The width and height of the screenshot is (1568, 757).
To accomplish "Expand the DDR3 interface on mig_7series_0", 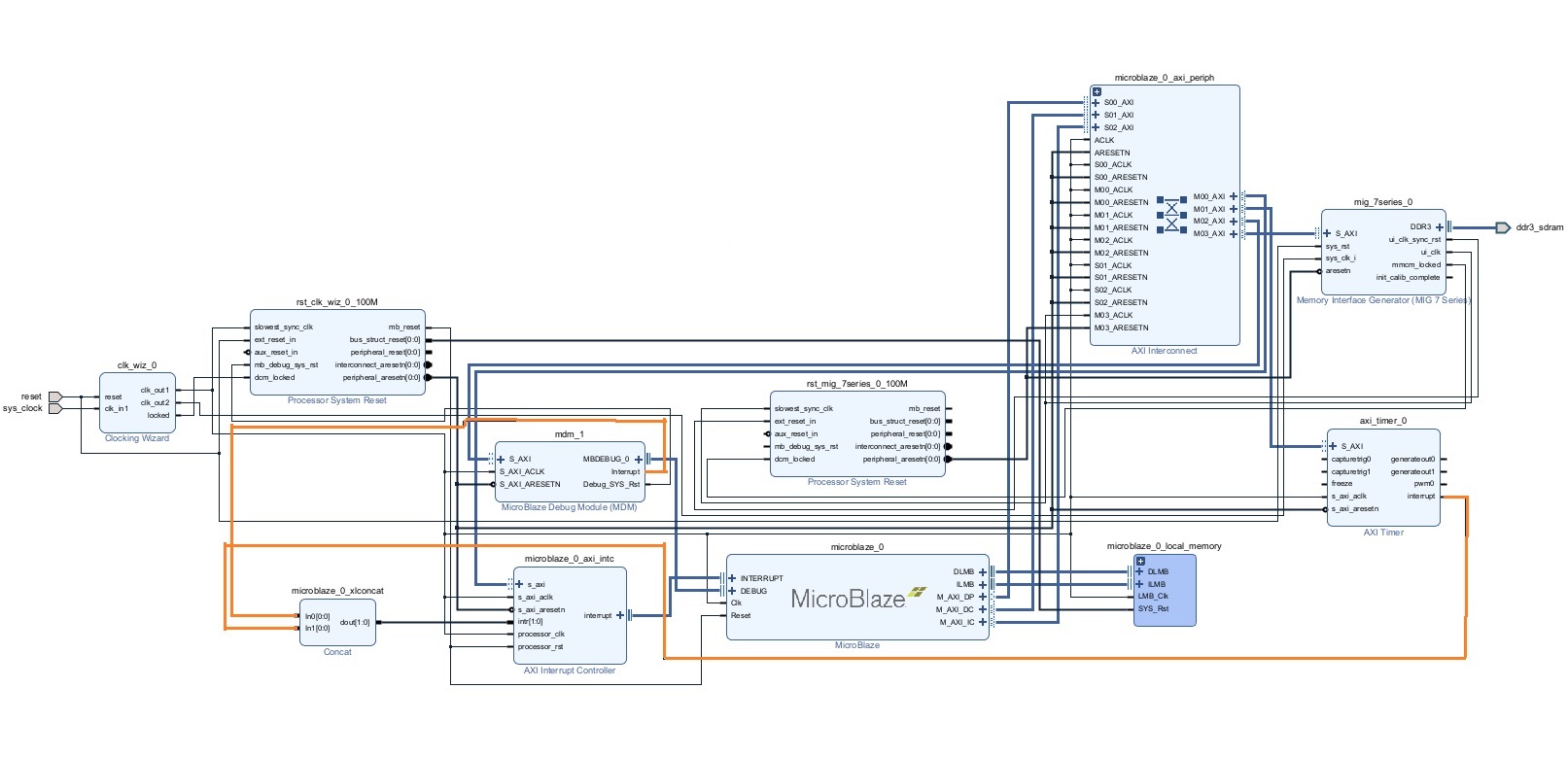I will click(x=1440, y=226).
